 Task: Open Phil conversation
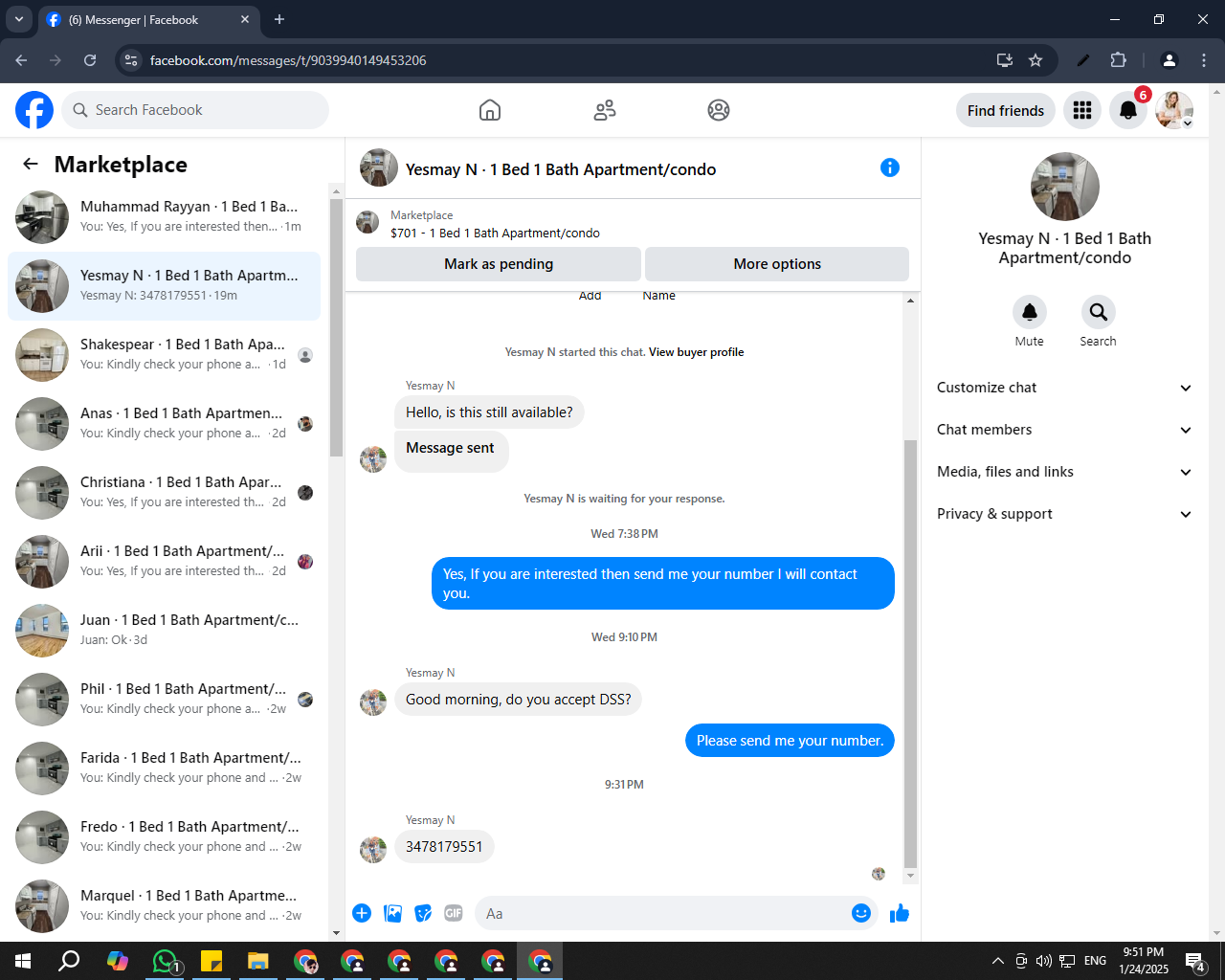pyautogui.click(x=164, y=700)
